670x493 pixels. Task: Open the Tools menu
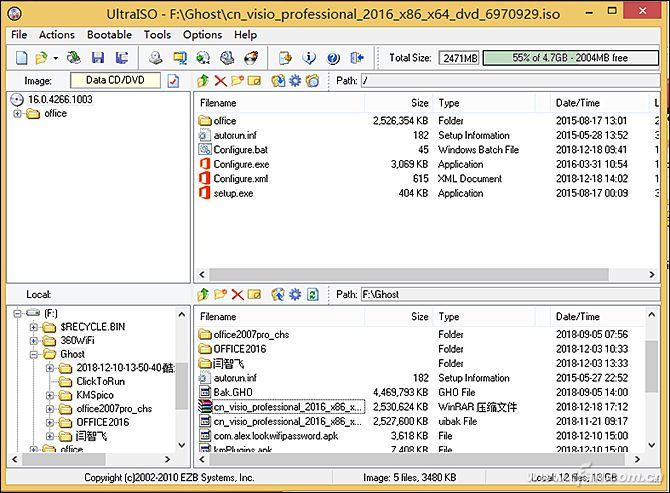[x=157, y=35]
